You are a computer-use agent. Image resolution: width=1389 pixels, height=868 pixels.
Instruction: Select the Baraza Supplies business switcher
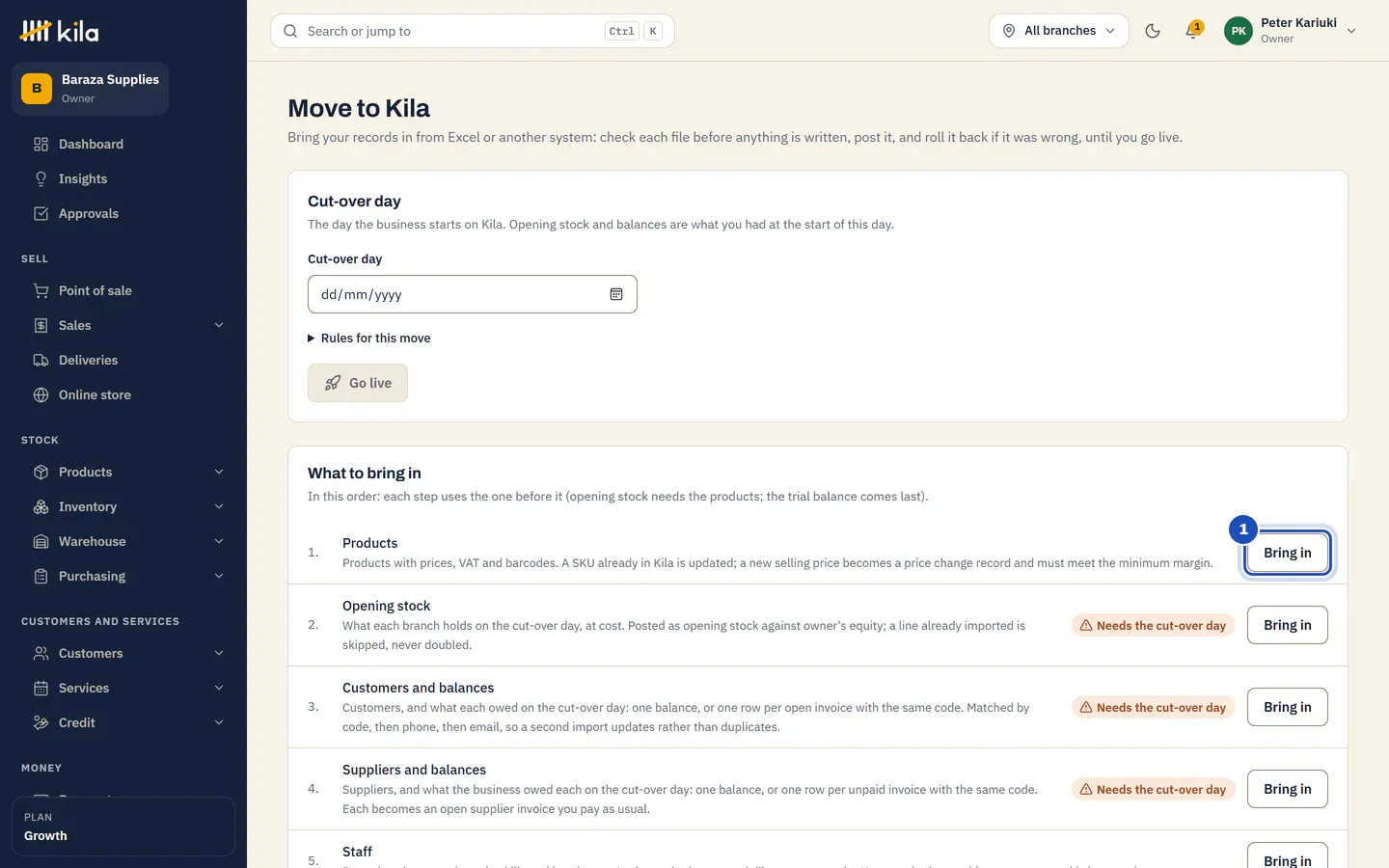point(91,89)
